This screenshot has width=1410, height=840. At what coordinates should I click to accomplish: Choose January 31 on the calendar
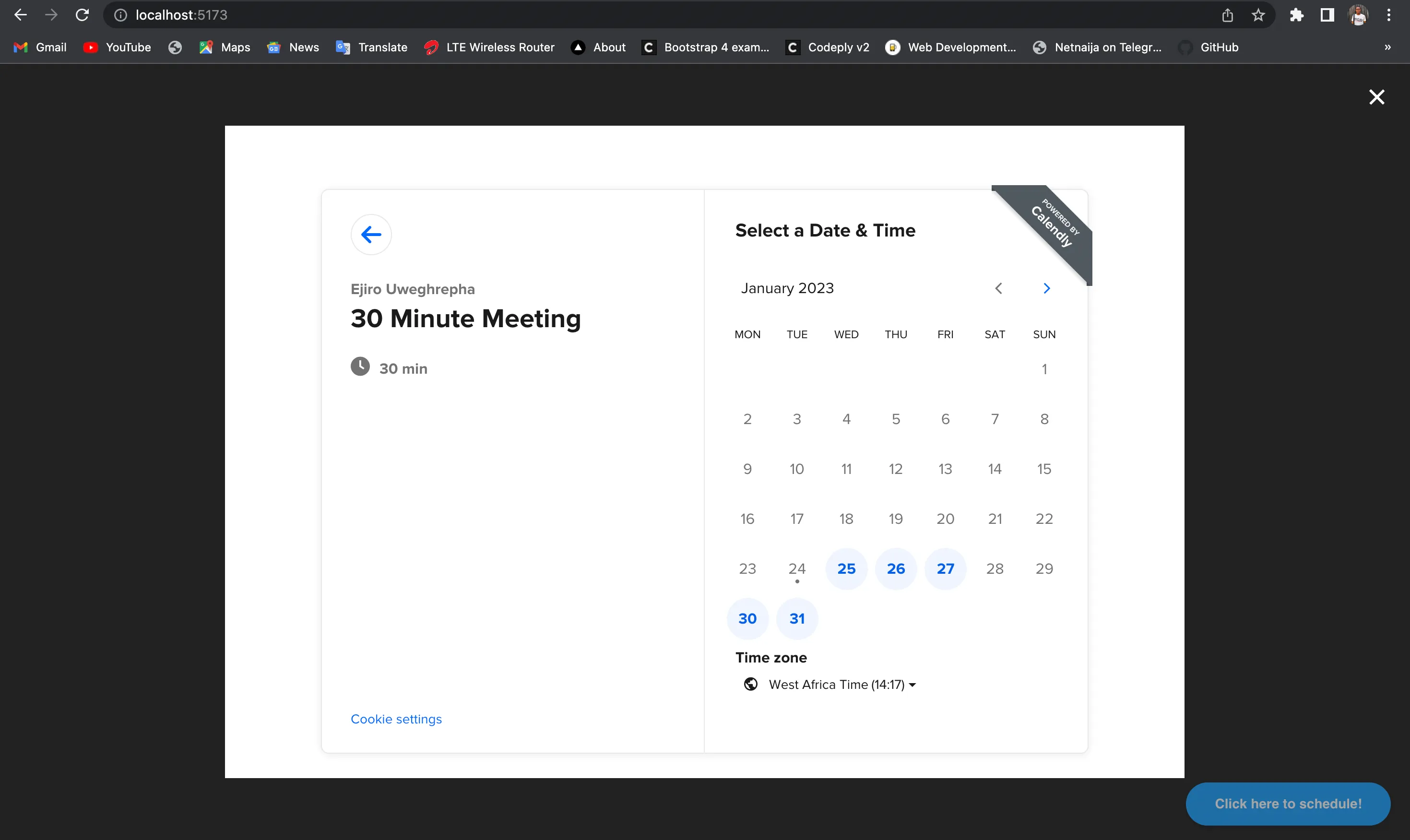pyautogui.click(x=796, y=618)
